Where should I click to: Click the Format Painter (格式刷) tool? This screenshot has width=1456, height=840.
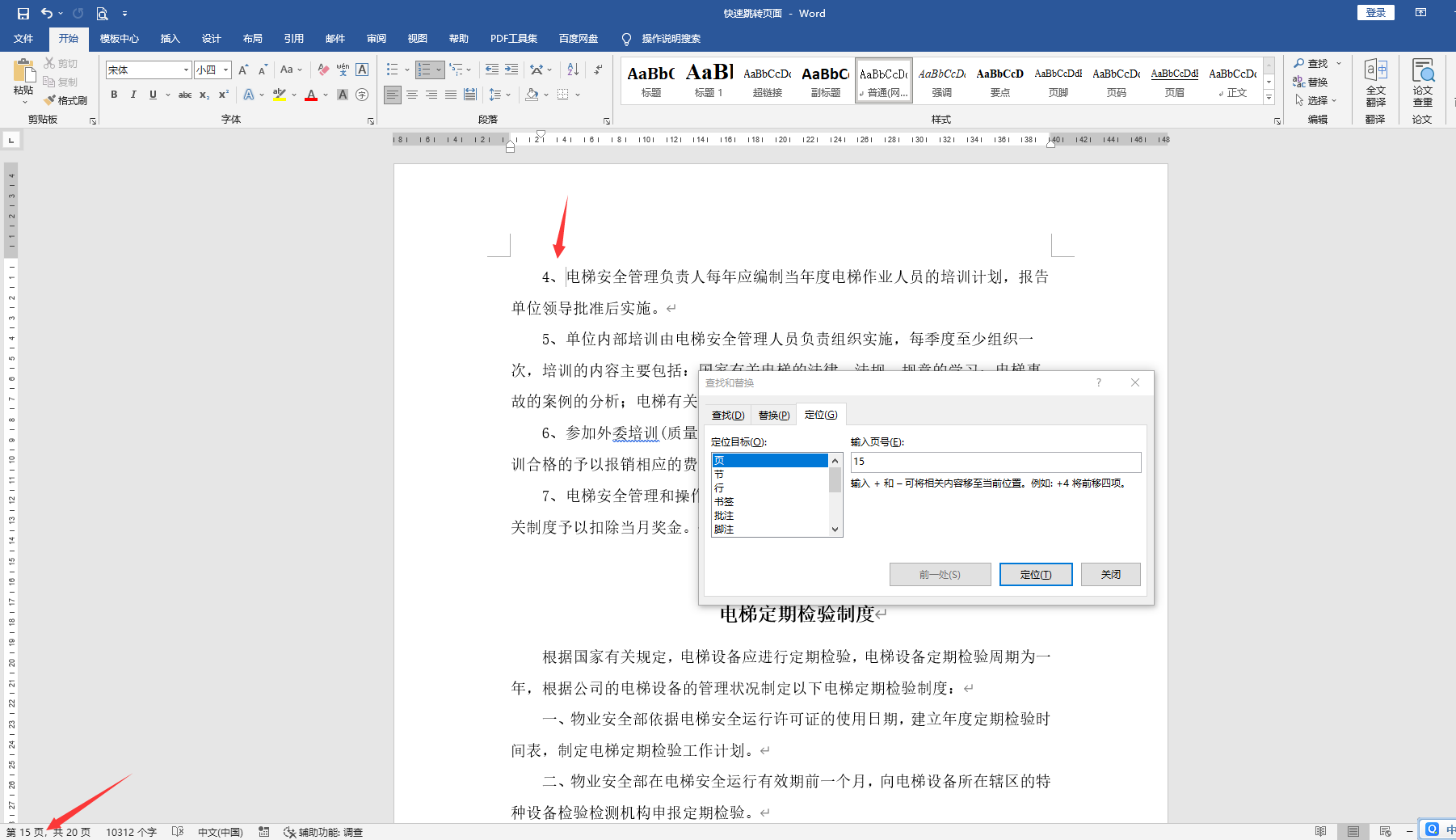click(66, 100)
